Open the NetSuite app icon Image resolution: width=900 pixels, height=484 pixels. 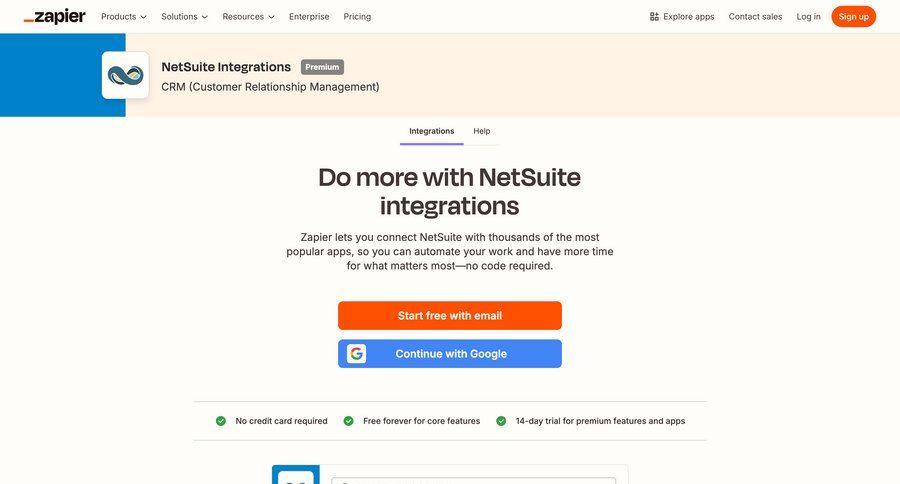click(x=126, y=75)
